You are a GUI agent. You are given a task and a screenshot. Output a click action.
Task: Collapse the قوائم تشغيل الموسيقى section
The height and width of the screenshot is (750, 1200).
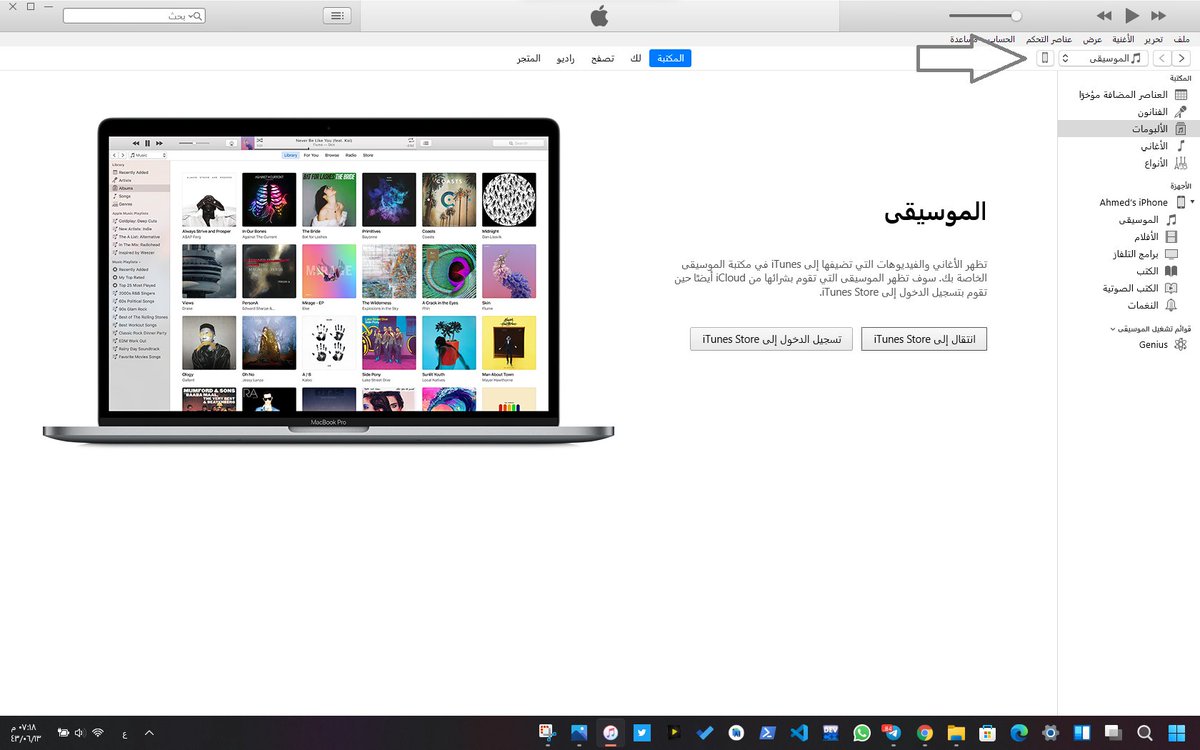coord(1114,328)
